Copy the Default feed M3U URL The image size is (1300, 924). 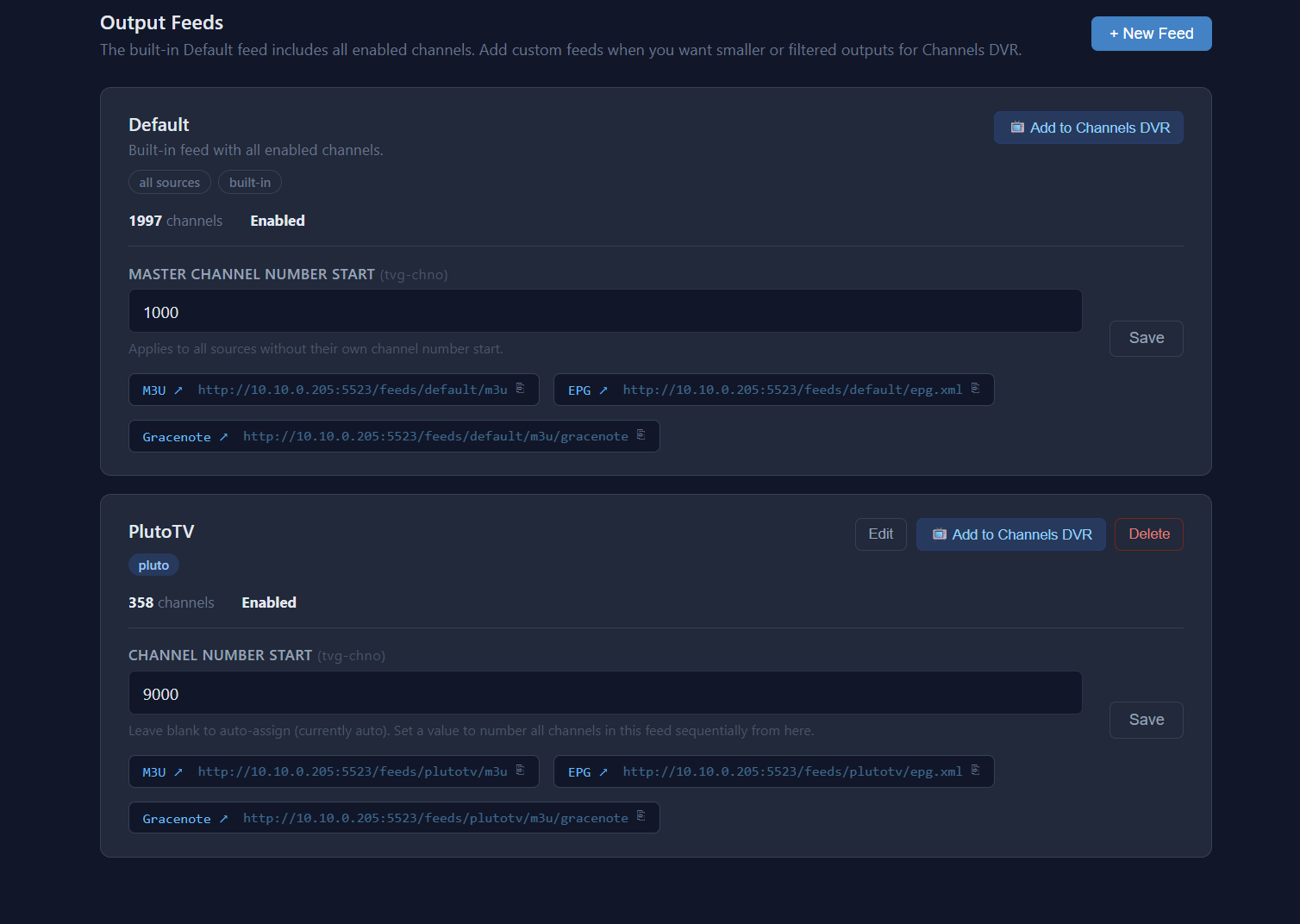click(520, 389)
